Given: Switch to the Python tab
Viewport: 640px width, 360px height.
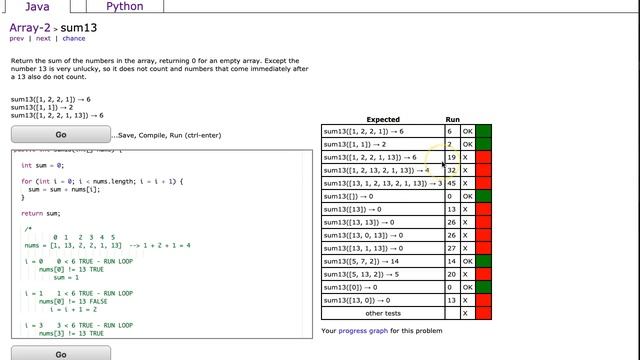Looking at the screenshot, I should click(124, 6).
